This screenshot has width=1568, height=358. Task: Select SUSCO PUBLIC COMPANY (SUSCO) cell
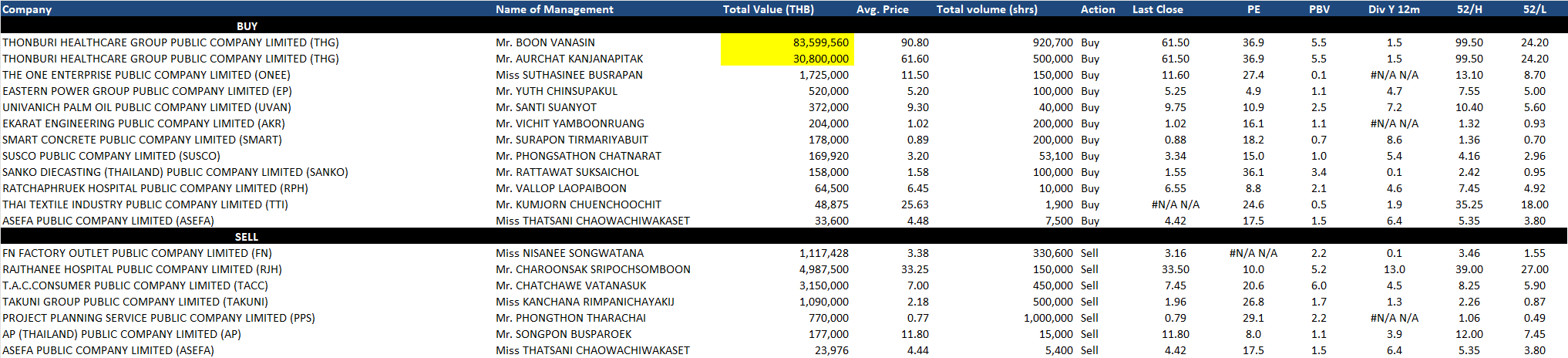111,156
